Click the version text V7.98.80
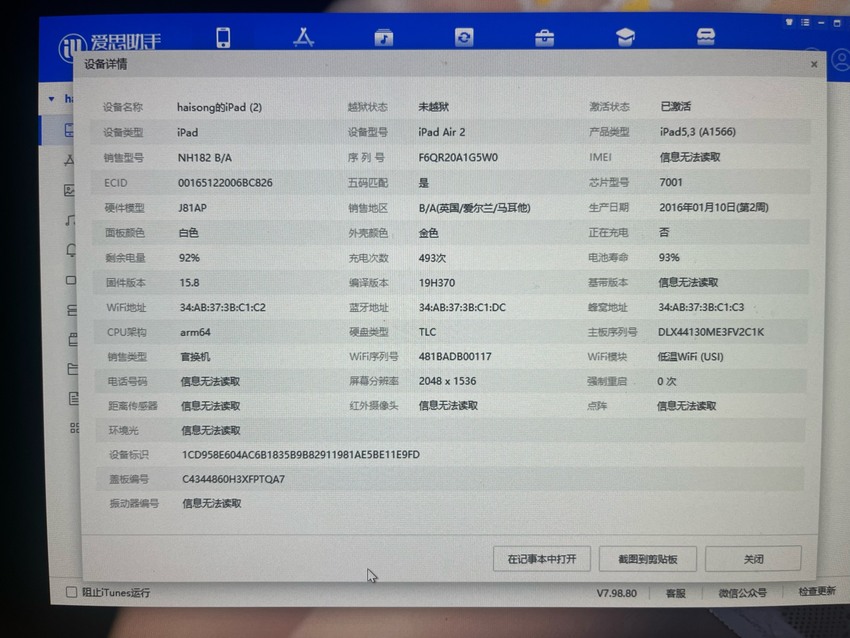 (617, 593)
